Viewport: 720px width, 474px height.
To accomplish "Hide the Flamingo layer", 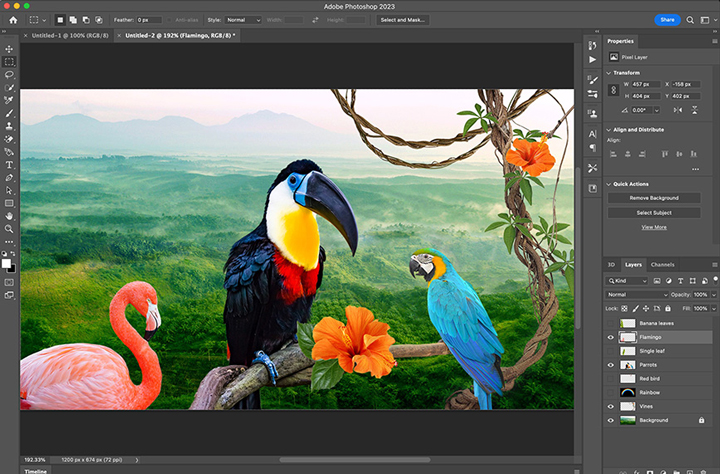I will coord(611,338).
